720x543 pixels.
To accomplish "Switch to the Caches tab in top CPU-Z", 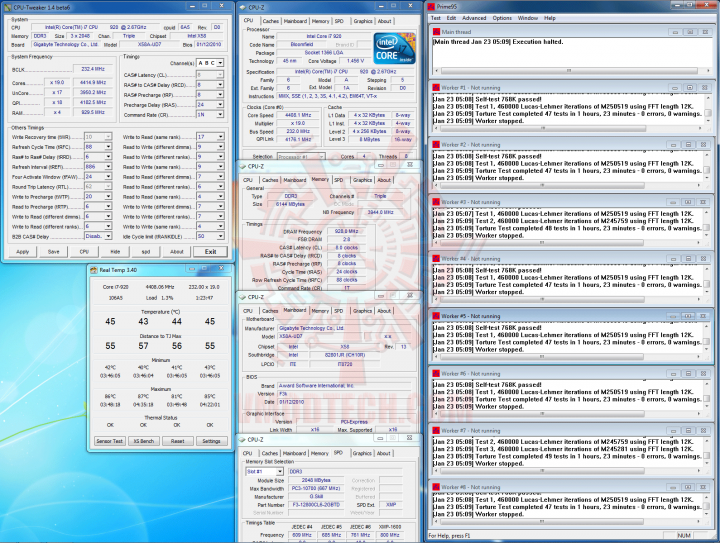I will 271,20.
